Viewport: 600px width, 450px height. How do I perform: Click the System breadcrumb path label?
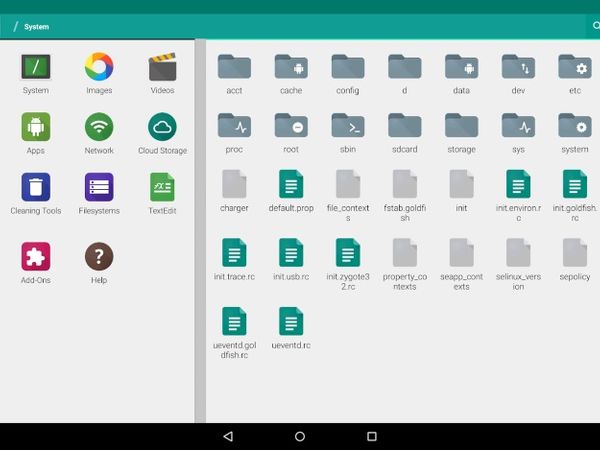click(x=37, y=27)
